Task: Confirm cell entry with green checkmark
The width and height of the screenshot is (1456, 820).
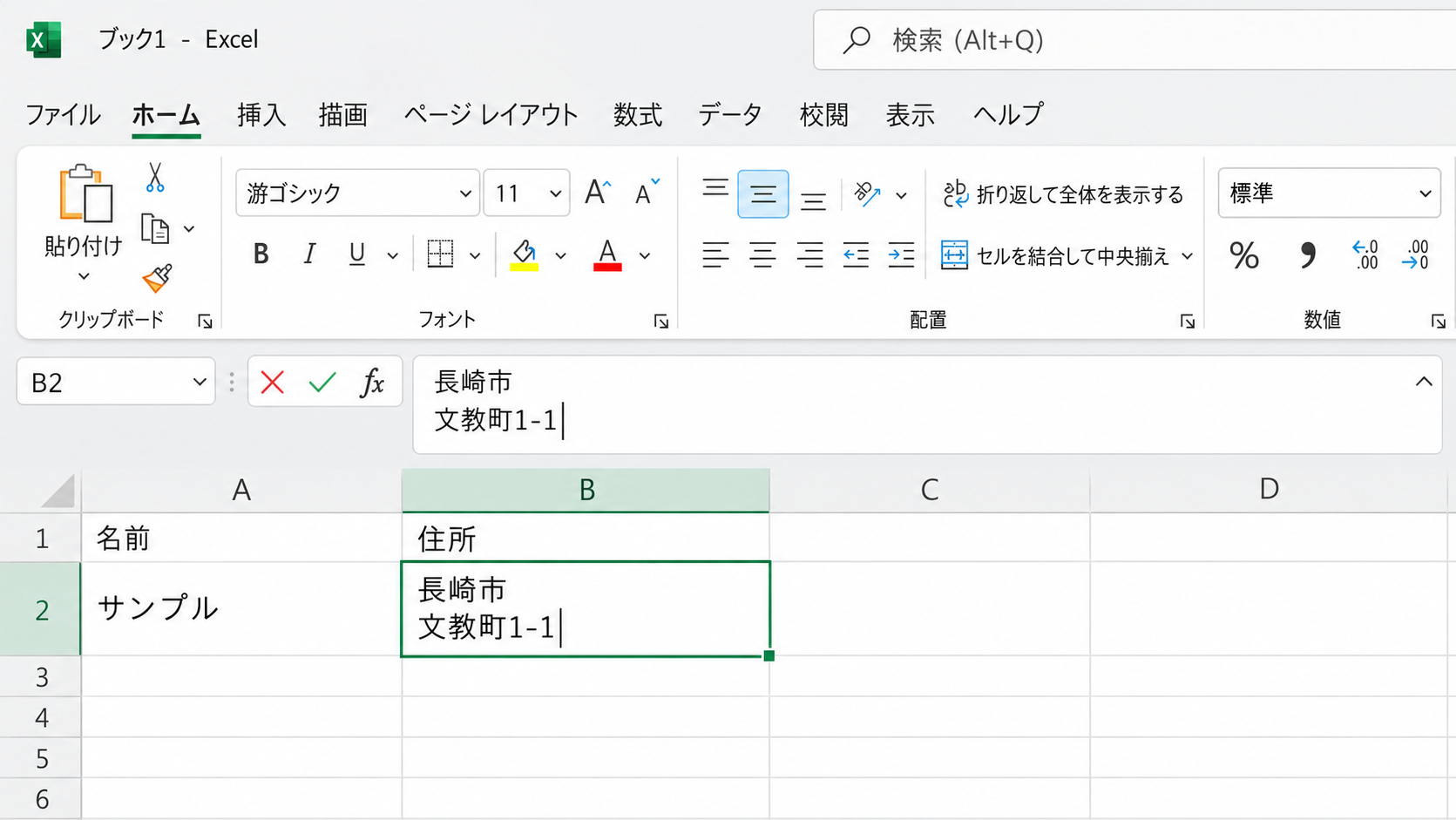Action: pos(322,382)
